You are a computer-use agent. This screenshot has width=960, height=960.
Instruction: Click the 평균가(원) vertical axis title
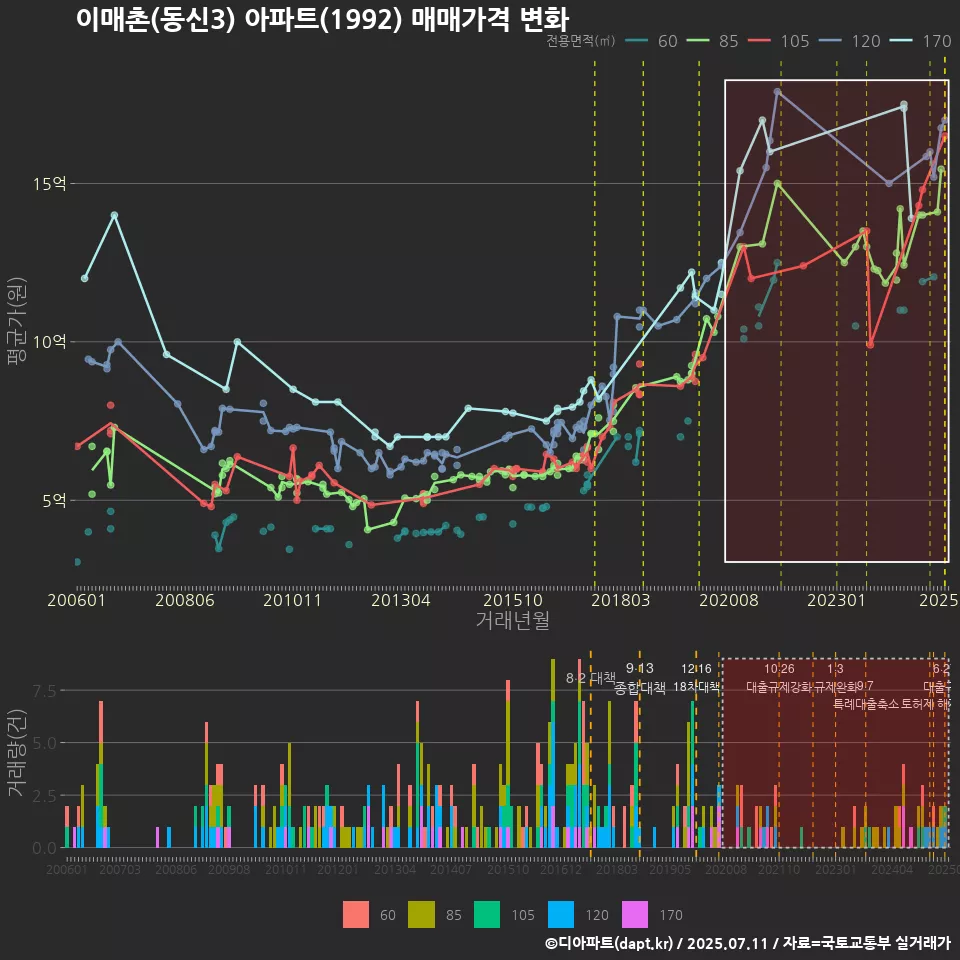(x=17, y=321)
